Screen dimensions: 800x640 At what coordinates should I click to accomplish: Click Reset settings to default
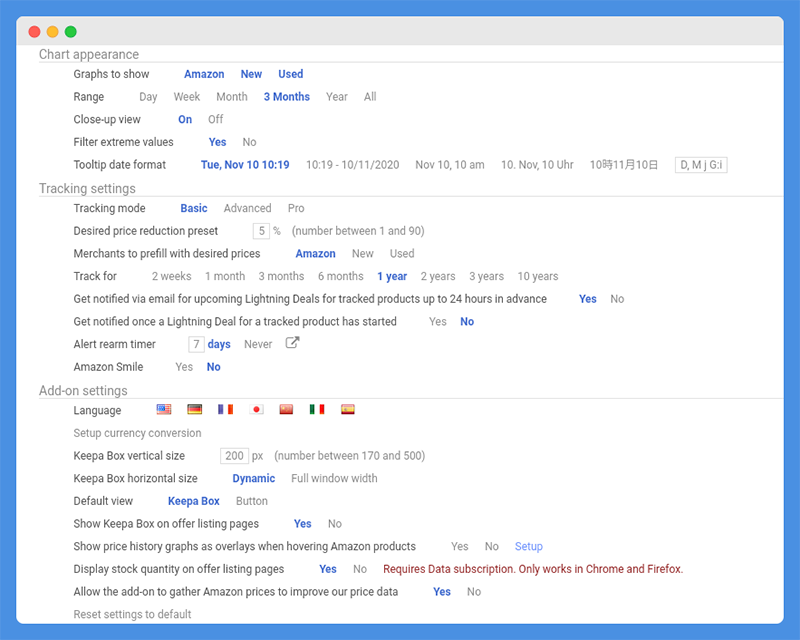pyautogui.click(x=132, y=614)
